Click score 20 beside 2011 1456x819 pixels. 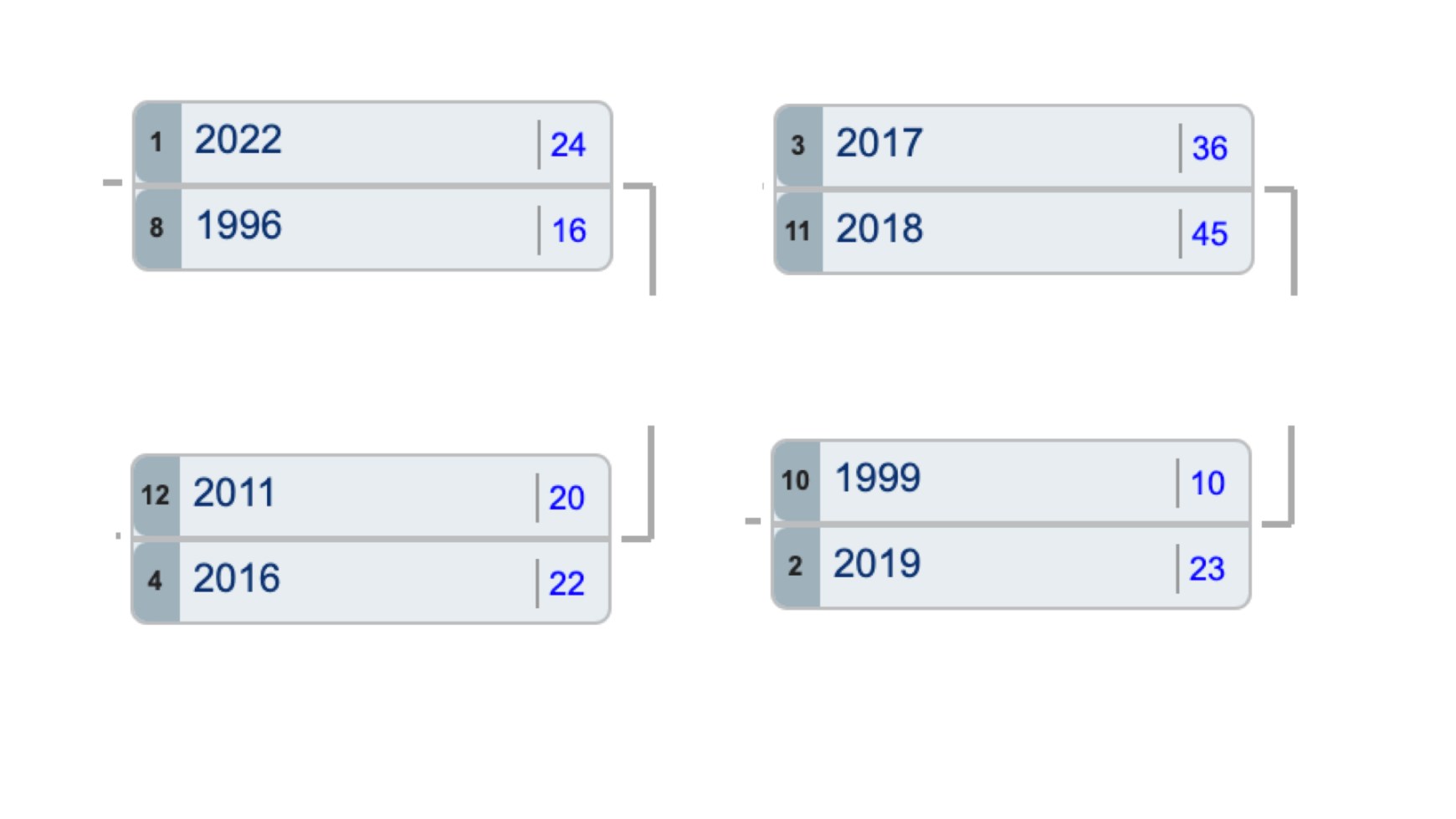tap(567, 499)
